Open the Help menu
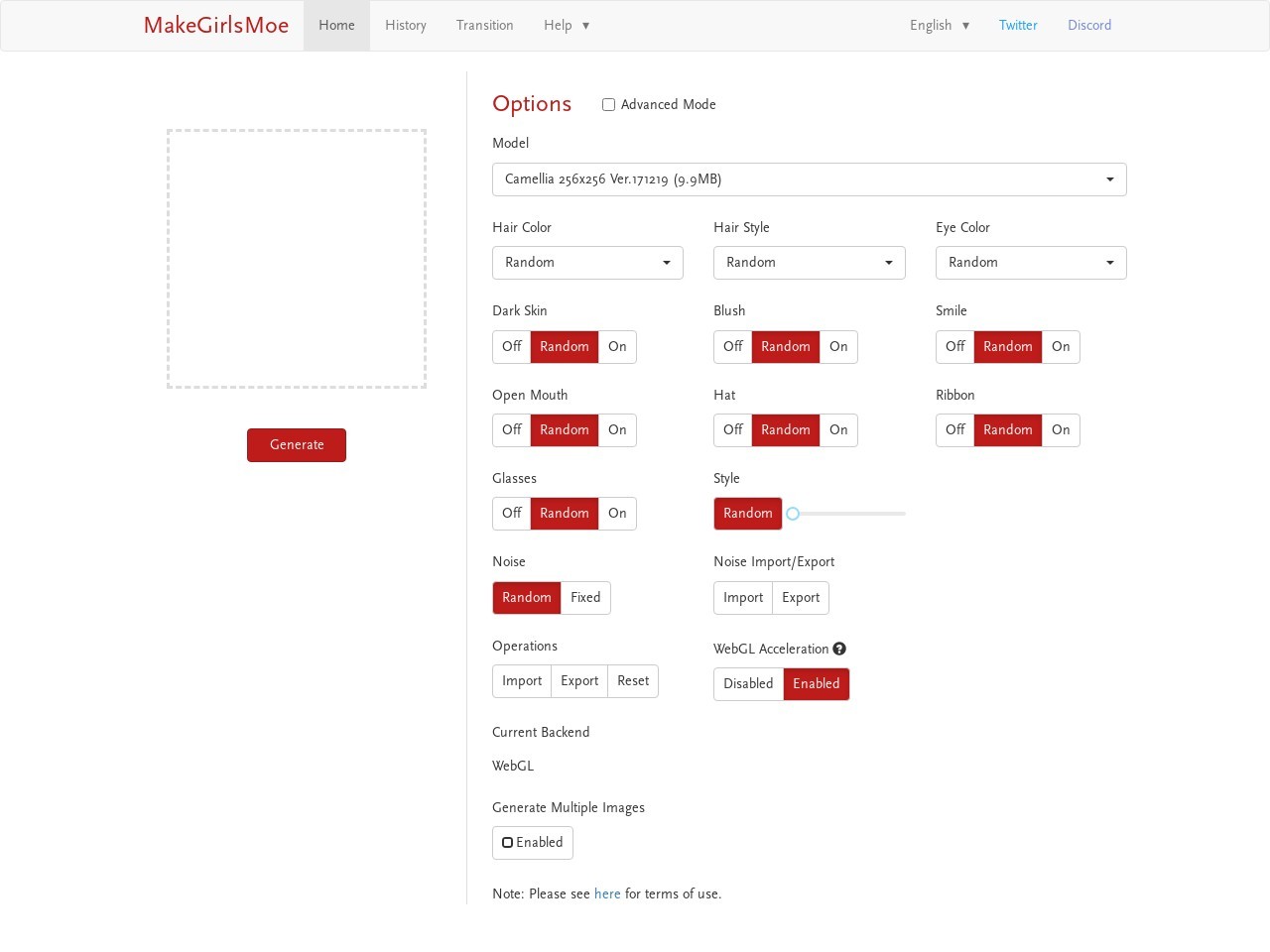1270x952 pixels. [x=566, y=26]
